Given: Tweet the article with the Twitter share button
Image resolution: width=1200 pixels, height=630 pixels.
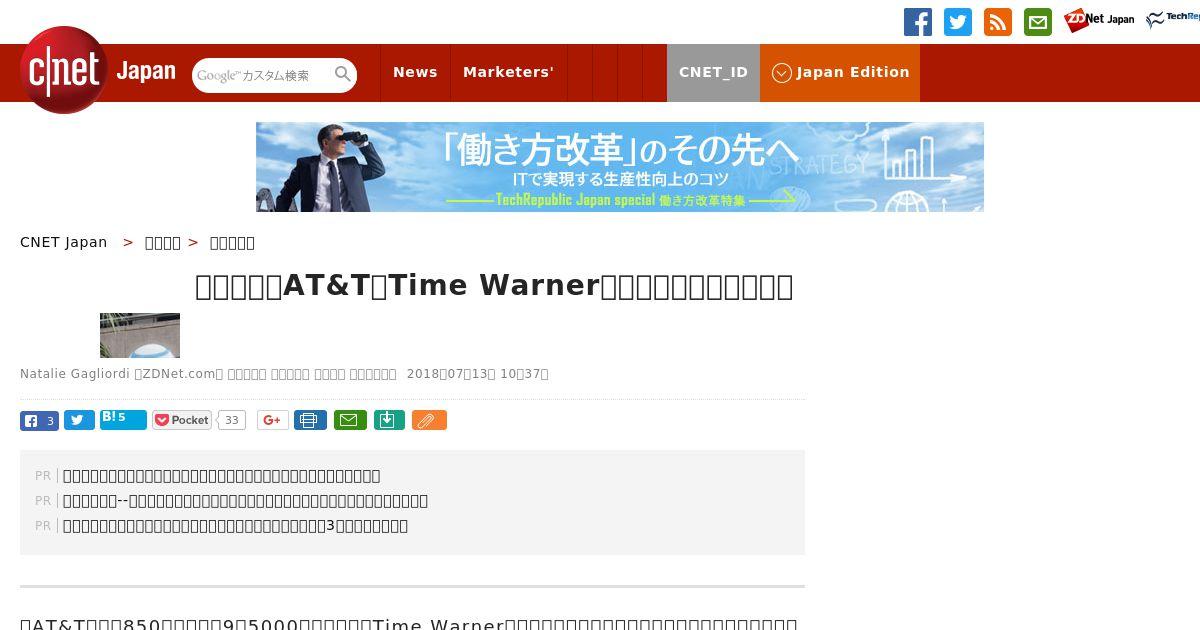Looking at the screenshot, I should coord(79,420).
